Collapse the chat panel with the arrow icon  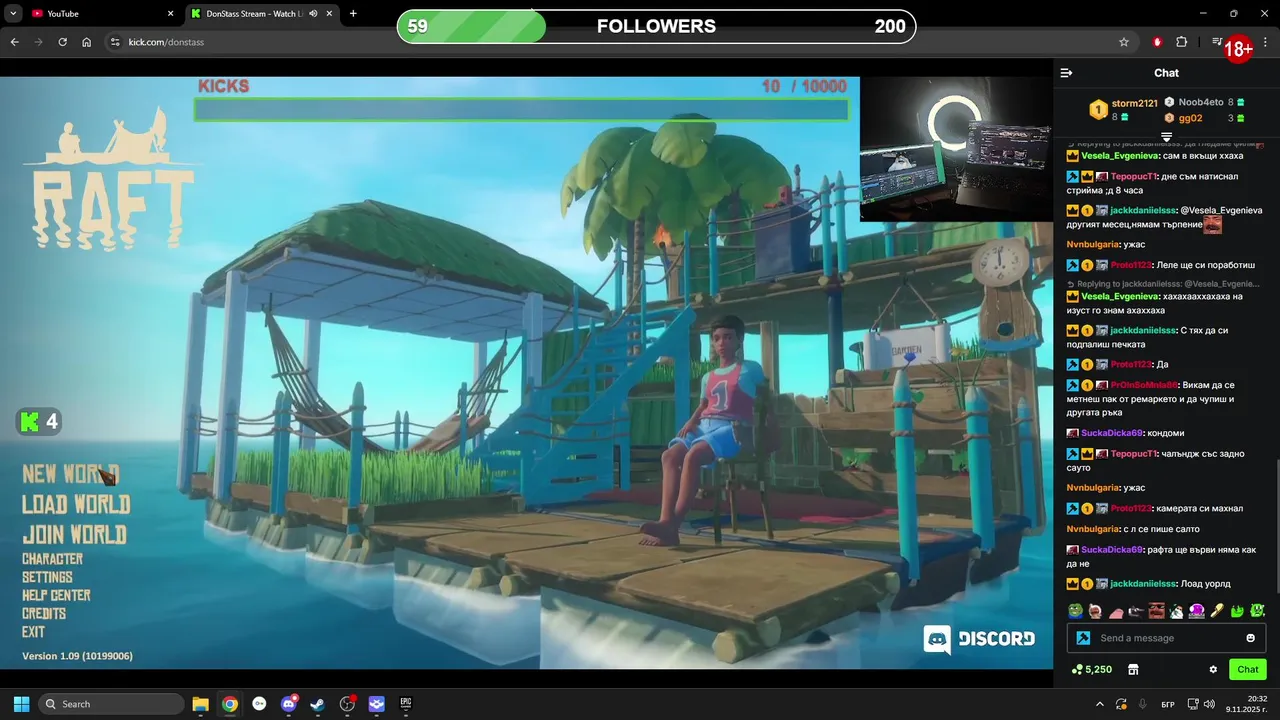pos(1066,73)
